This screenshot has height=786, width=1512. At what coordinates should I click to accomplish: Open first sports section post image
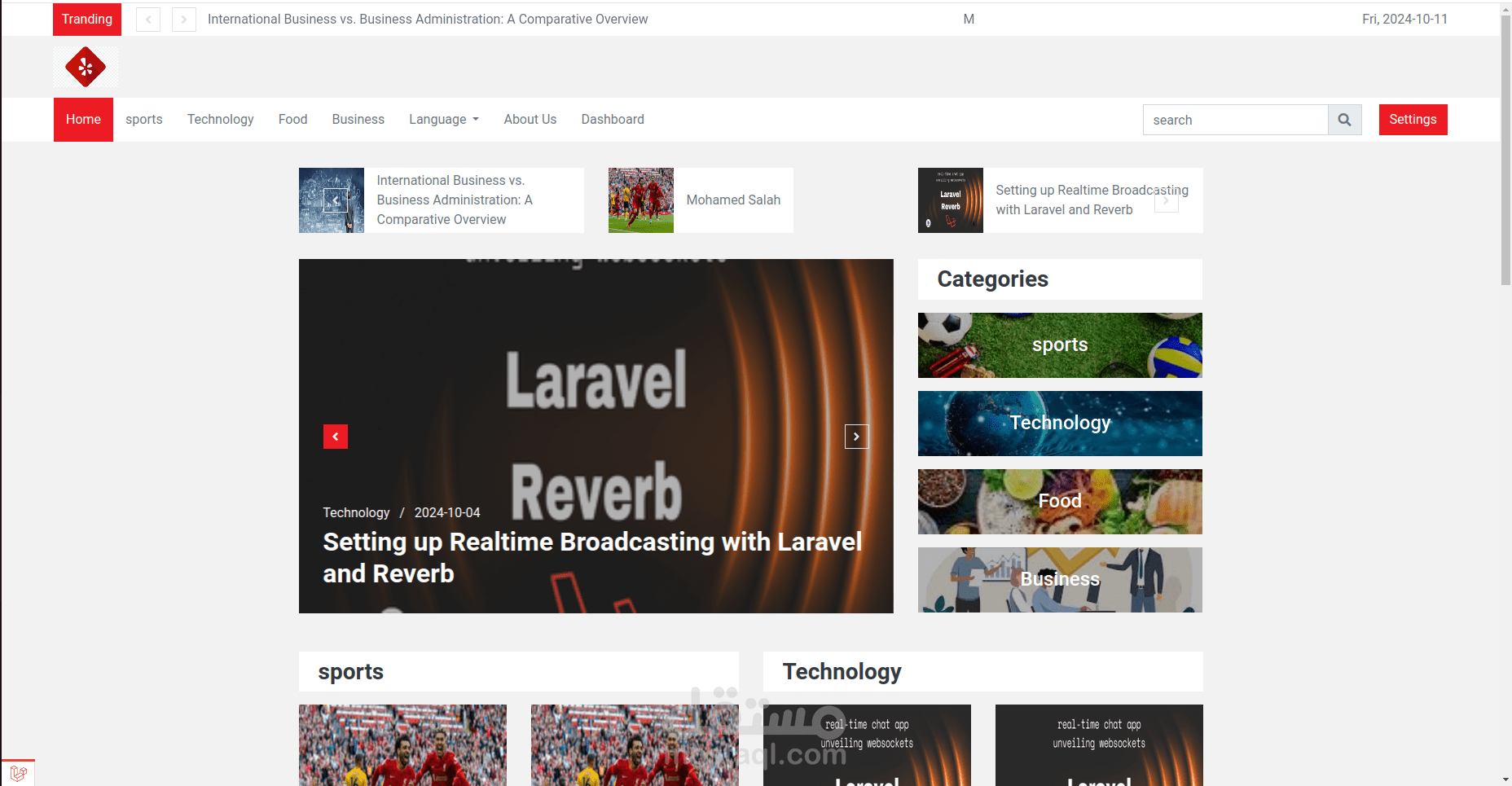pos(402,745)
